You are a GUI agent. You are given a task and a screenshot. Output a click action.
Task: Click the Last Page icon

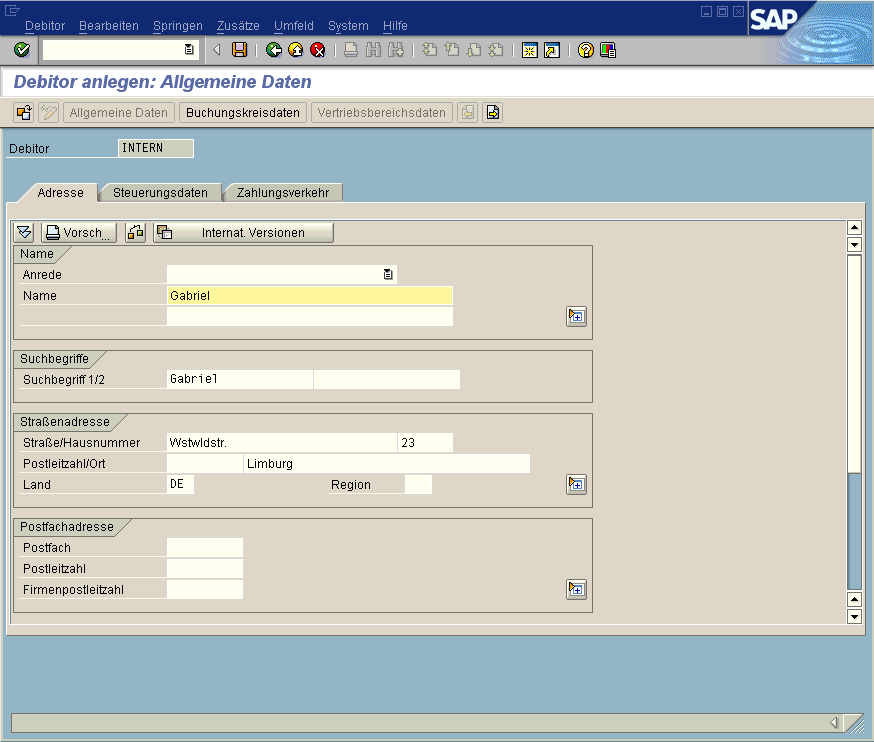coord(496,50)
